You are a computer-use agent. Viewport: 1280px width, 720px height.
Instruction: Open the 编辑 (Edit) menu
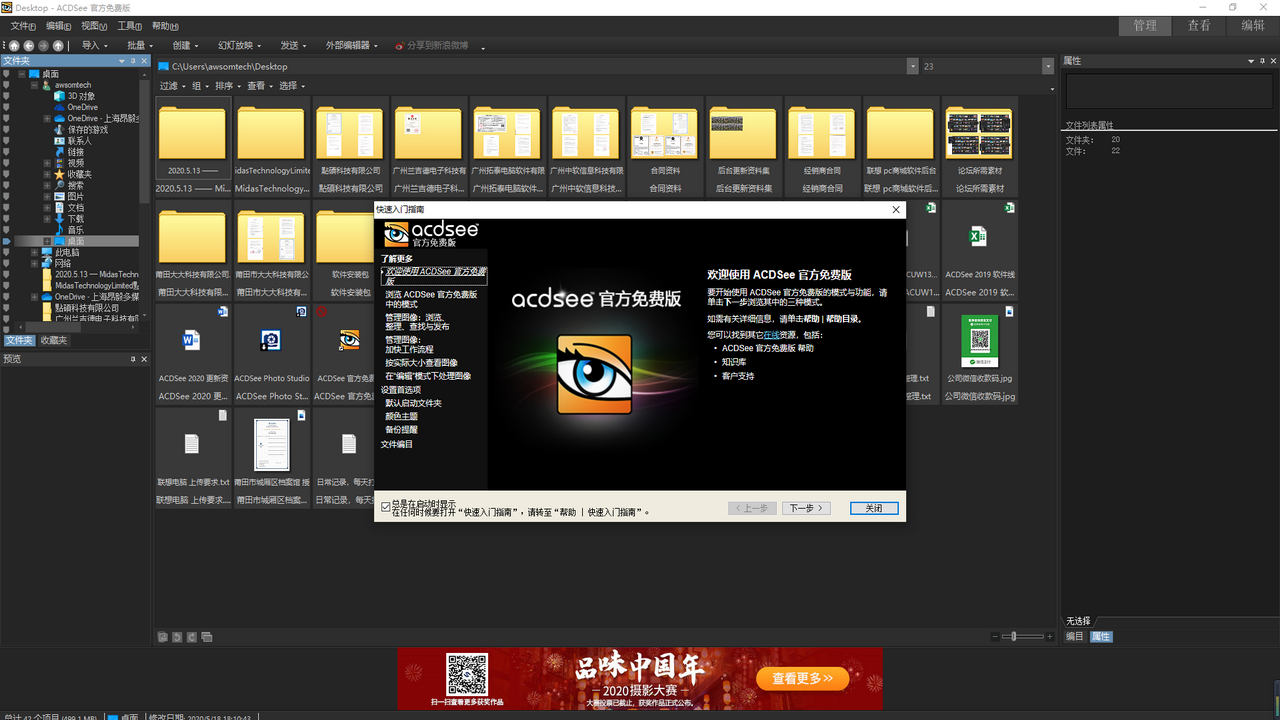58,26
